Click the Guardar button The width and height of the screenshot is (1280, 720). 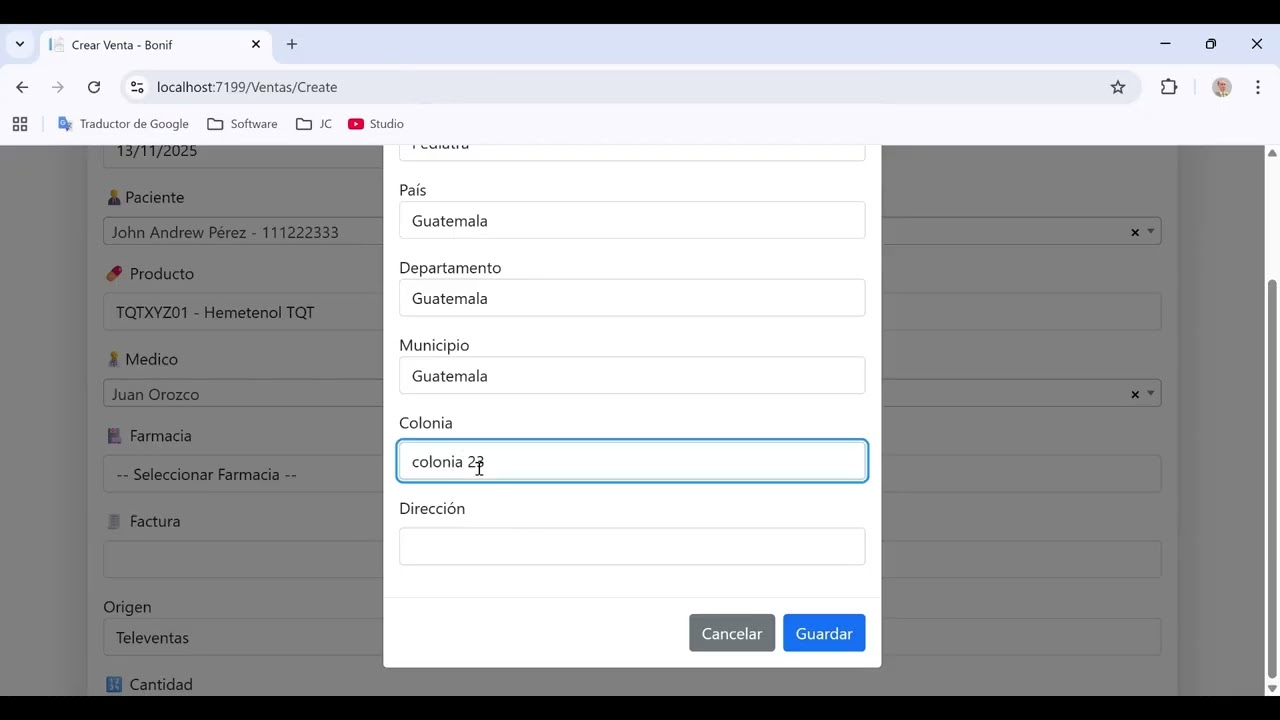824,633
